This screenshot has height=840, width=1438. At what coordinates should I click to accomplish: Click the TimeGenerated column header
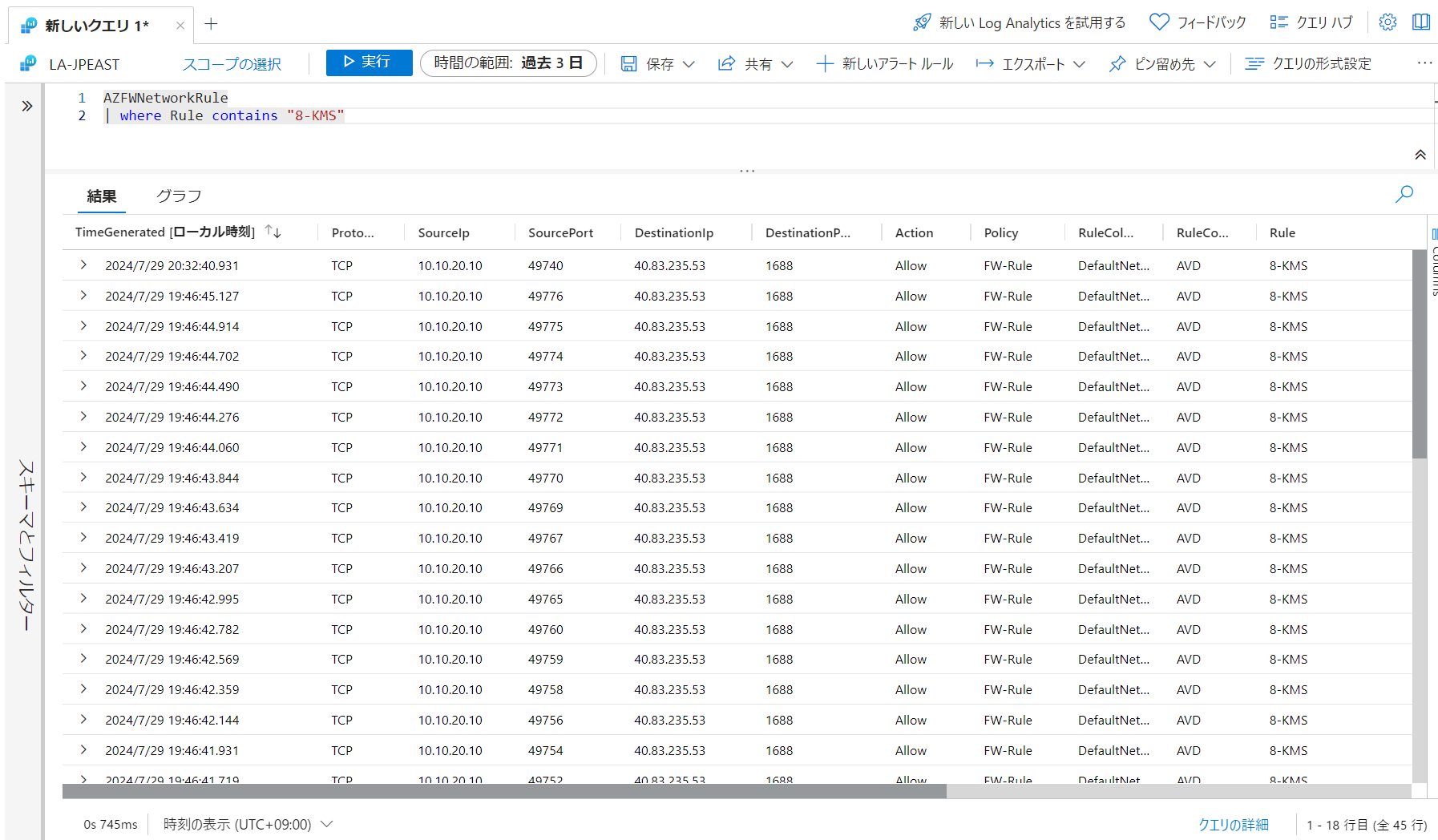[x=165, y=232]
